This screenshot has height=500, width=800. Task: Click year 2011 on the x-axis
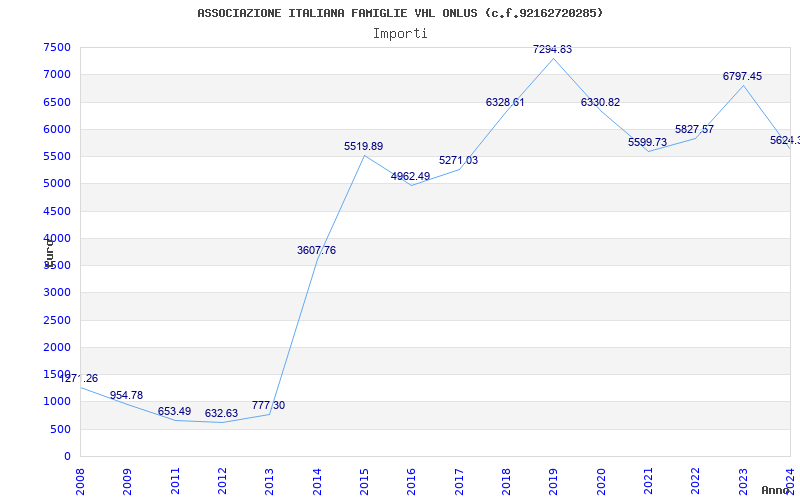[x=175, y=482]
